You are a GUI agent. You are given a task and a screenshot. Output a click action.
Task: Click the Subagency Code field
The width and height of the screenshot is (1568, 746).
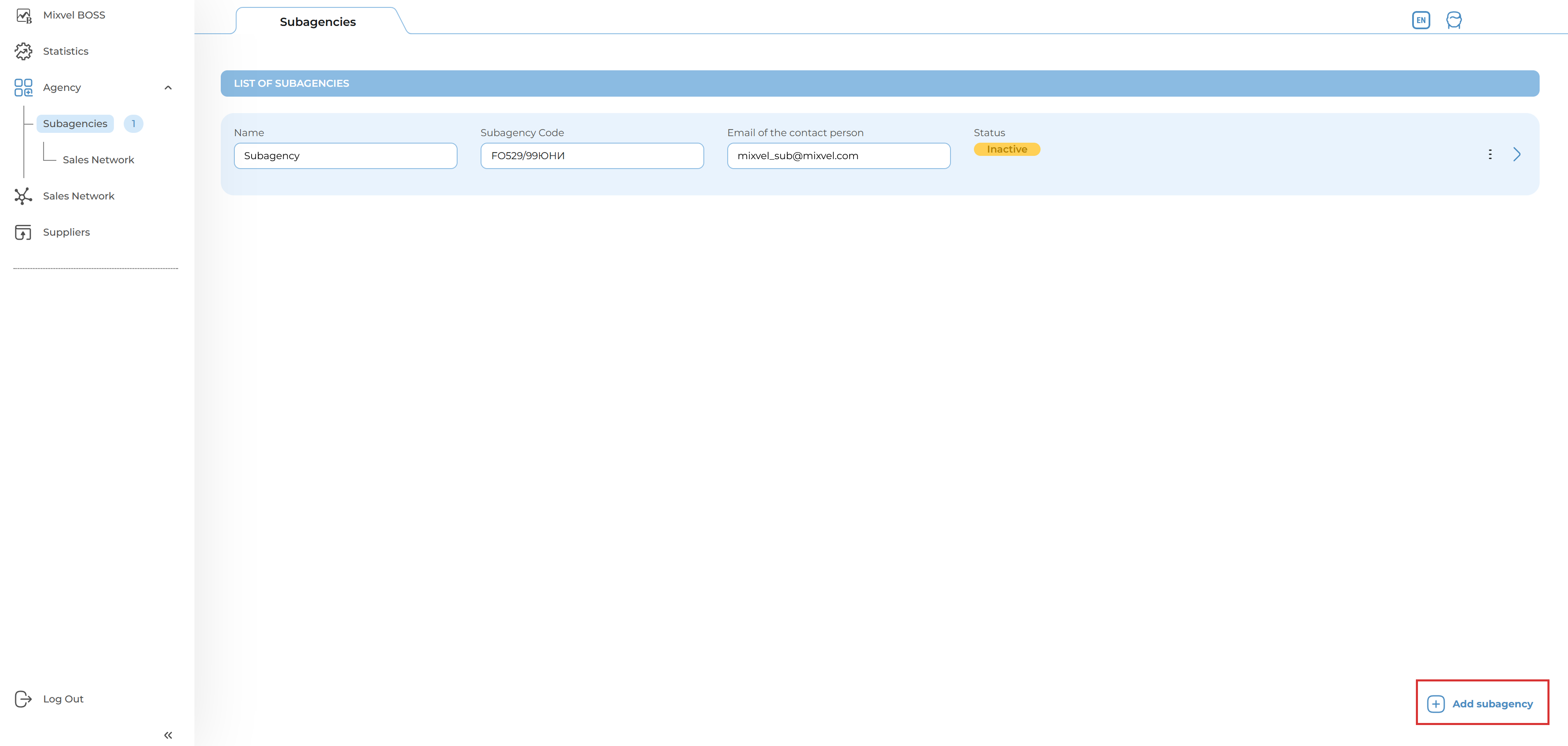(x=592, y=156)
